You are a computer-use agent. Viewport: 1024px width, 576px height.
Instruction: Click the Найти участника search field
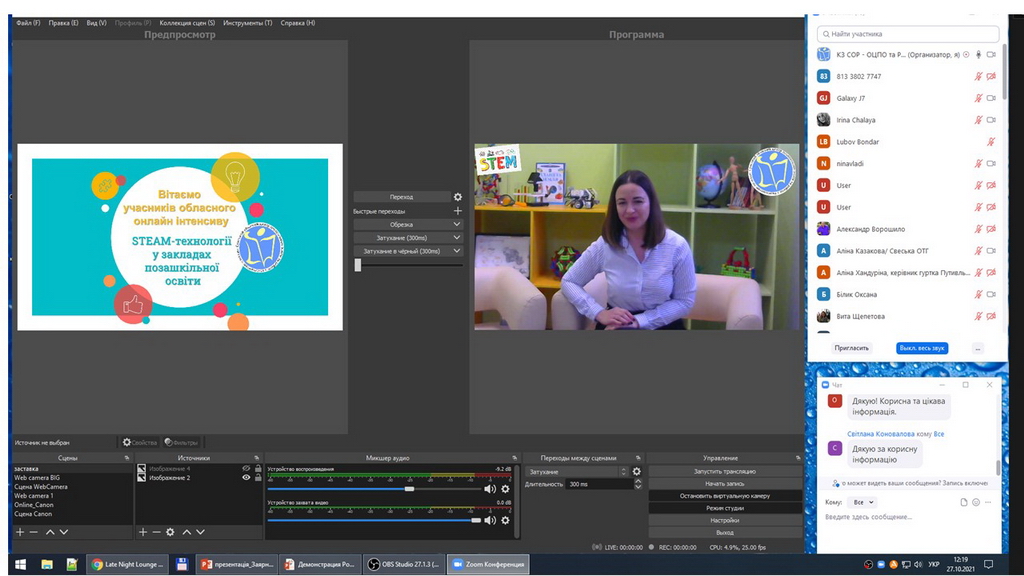[907, 34]
